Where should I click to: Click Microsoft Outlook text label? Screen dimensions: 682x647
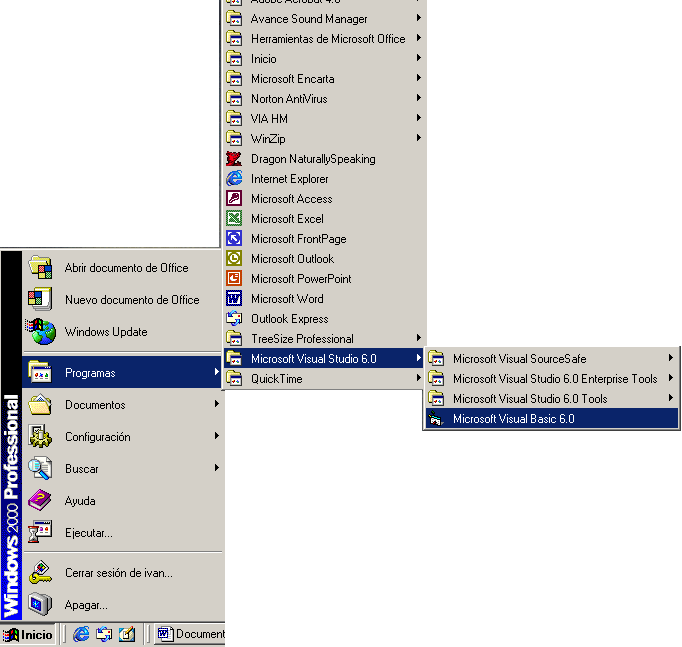tap(292, 259)
